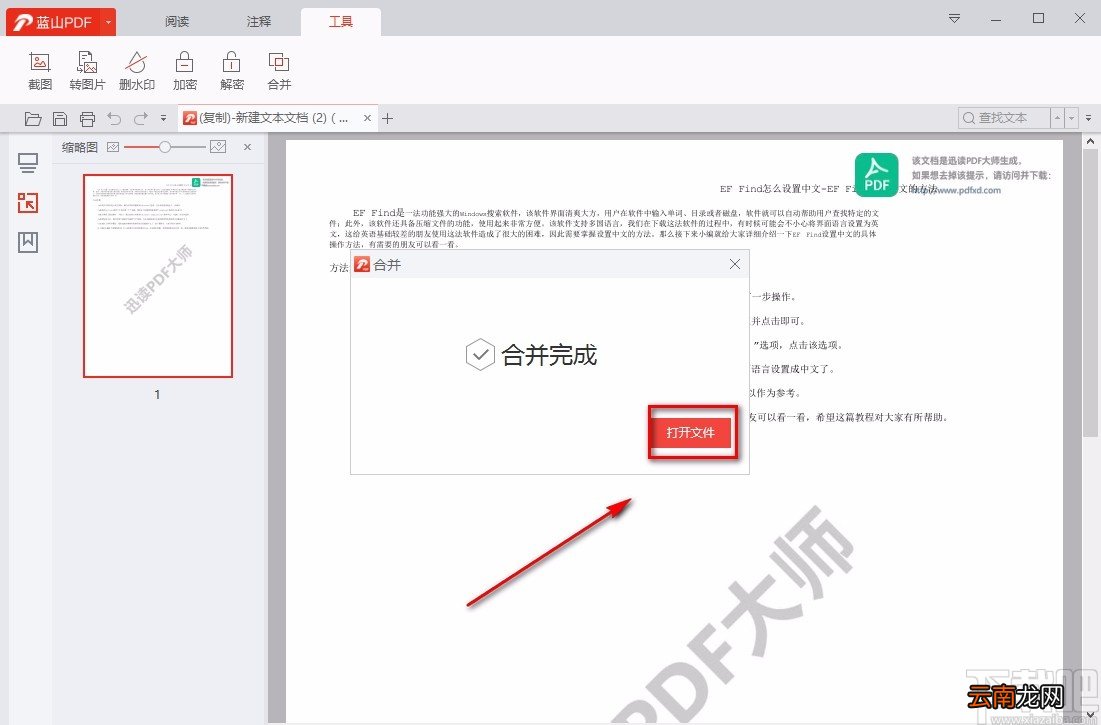1101x725 pixels.
Task: Adjust the thumbnail size slider
Action: point(165,147)
